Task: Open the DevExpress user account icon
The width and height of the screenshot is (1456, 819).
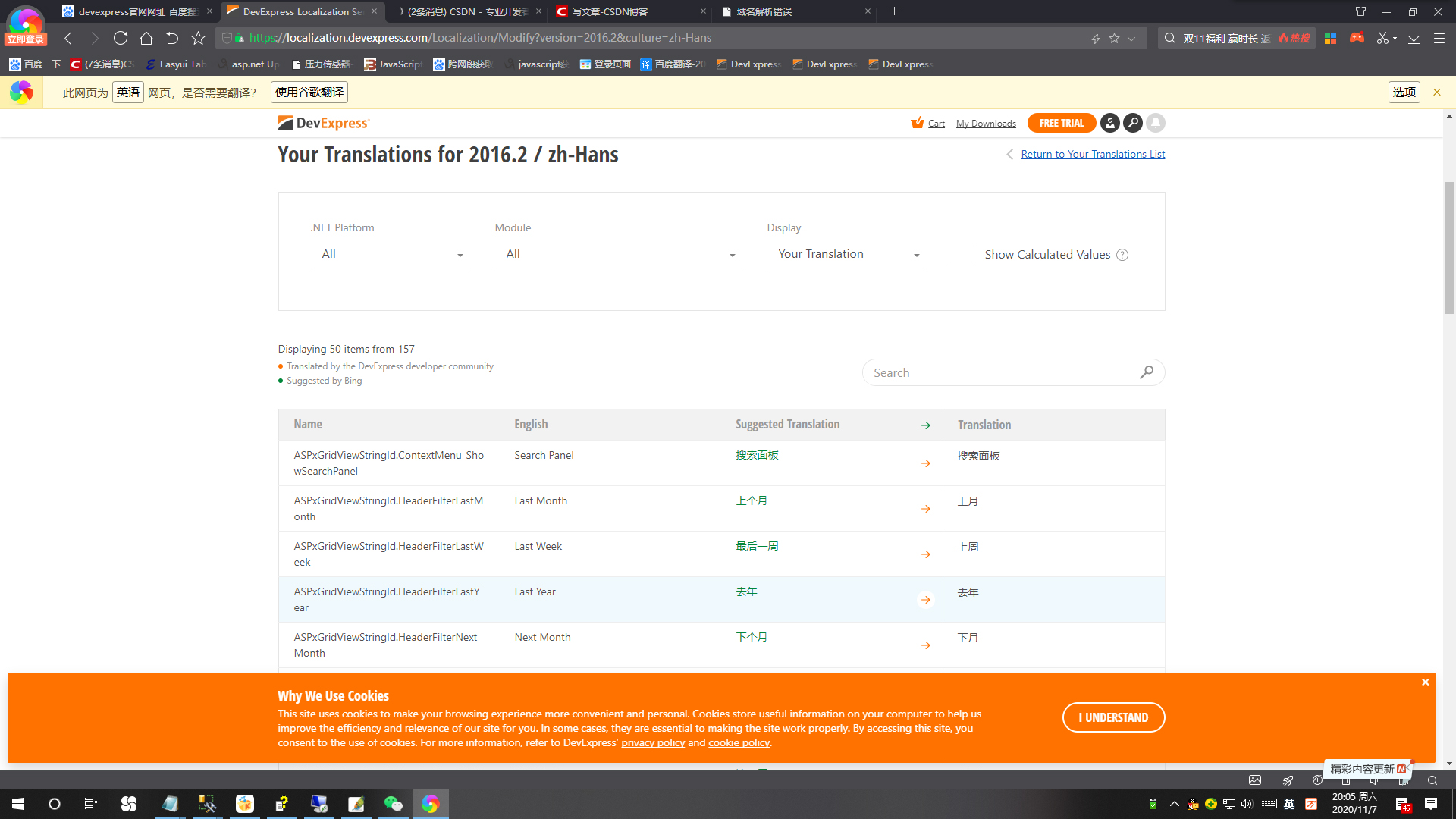Action: (1109, 123)
